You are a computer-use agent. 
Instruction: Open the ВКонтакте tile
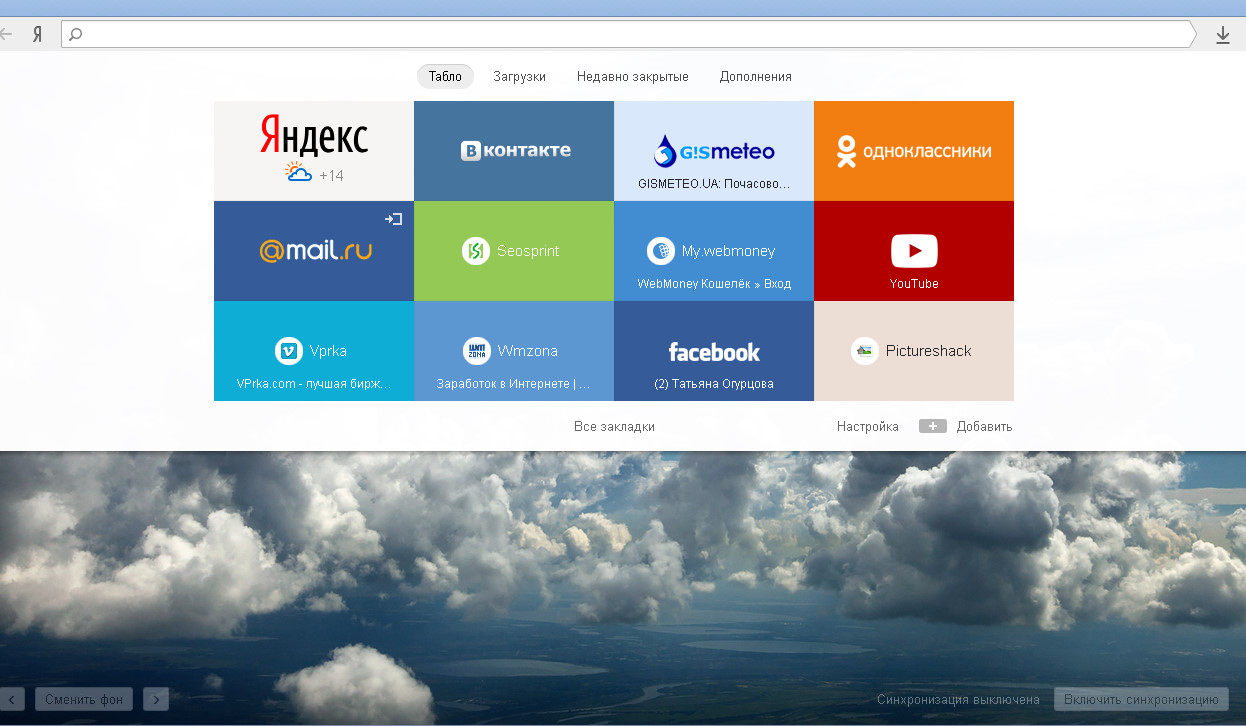[514, 151]
